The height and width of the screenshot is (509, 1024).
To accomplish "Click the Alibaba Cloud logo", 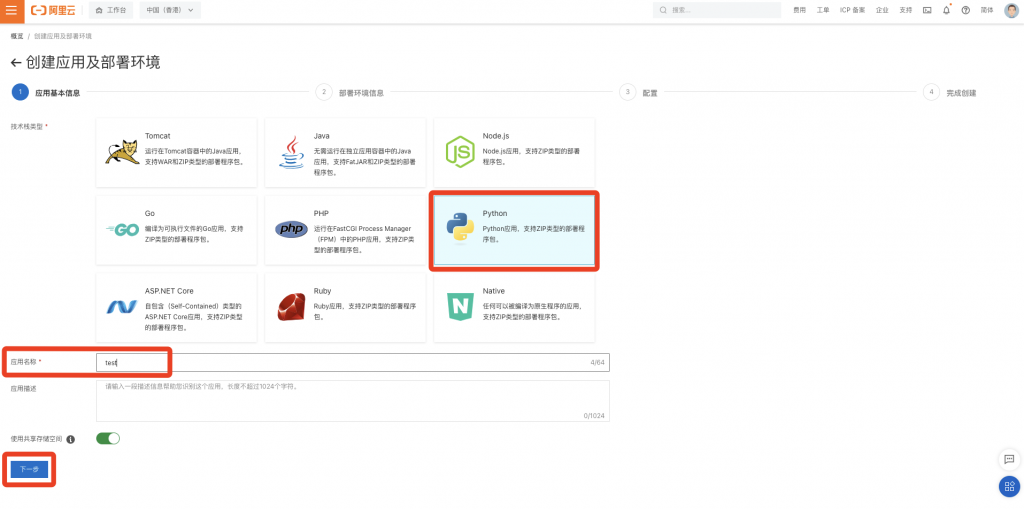I will tap(54, 10).
